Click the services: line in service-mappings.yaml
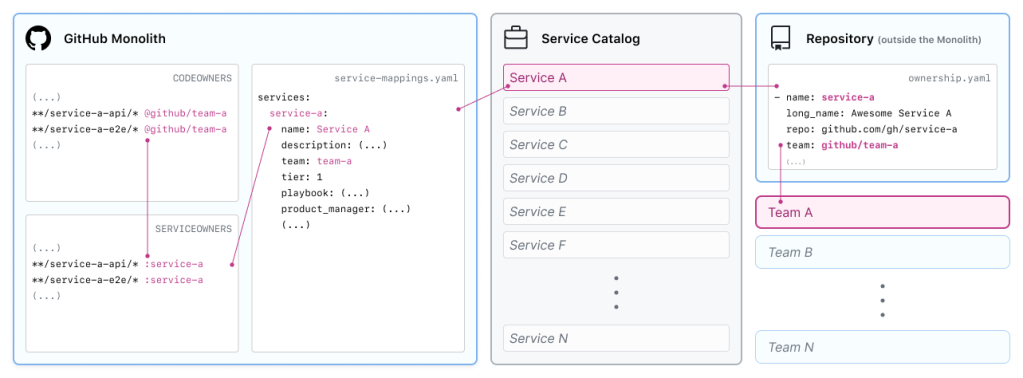The width and height of the screenshot is (1023, 378). (284, 97)
